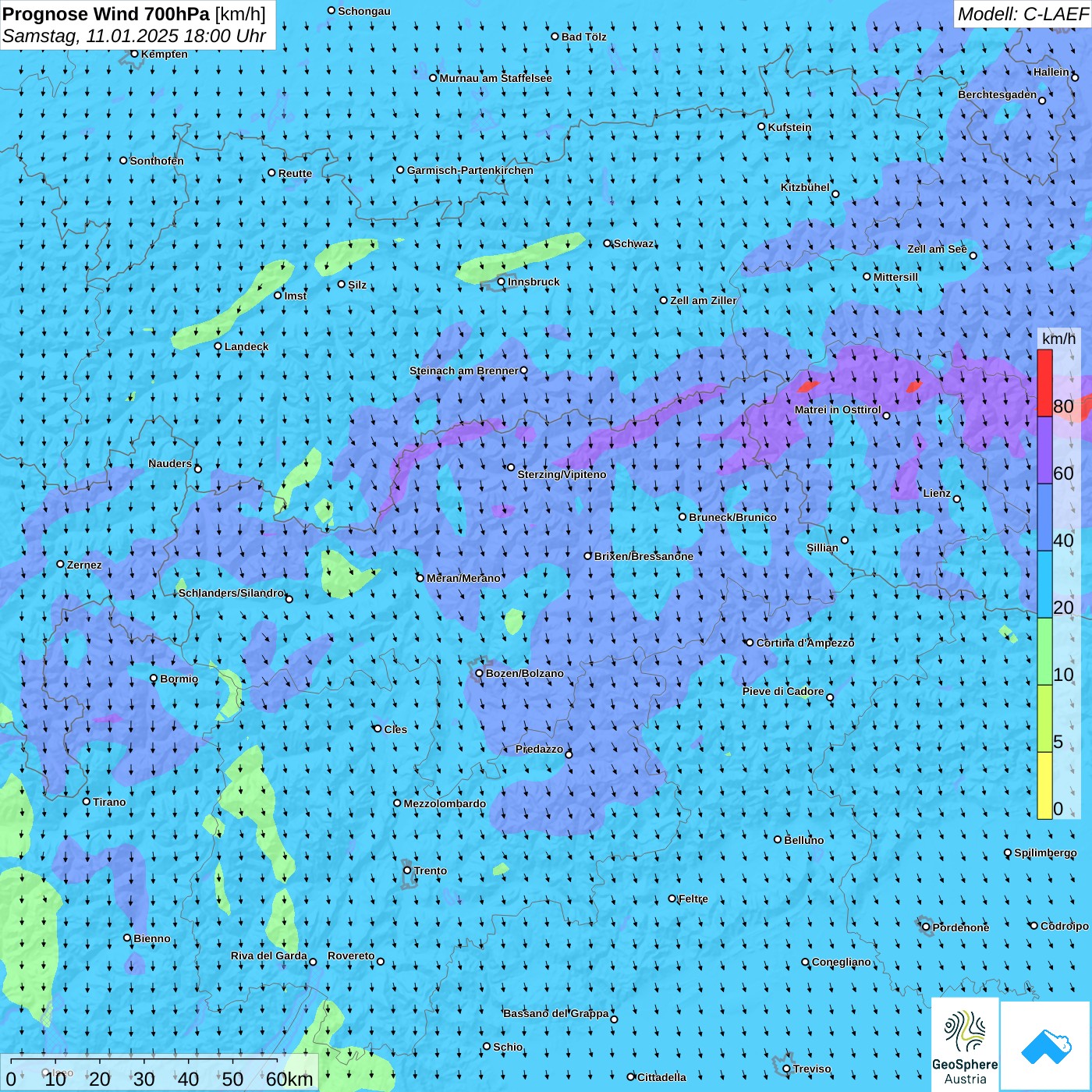1092x1092 pixels.
Task: Click the Innsbruck city marker
Action: click(502, 282)
